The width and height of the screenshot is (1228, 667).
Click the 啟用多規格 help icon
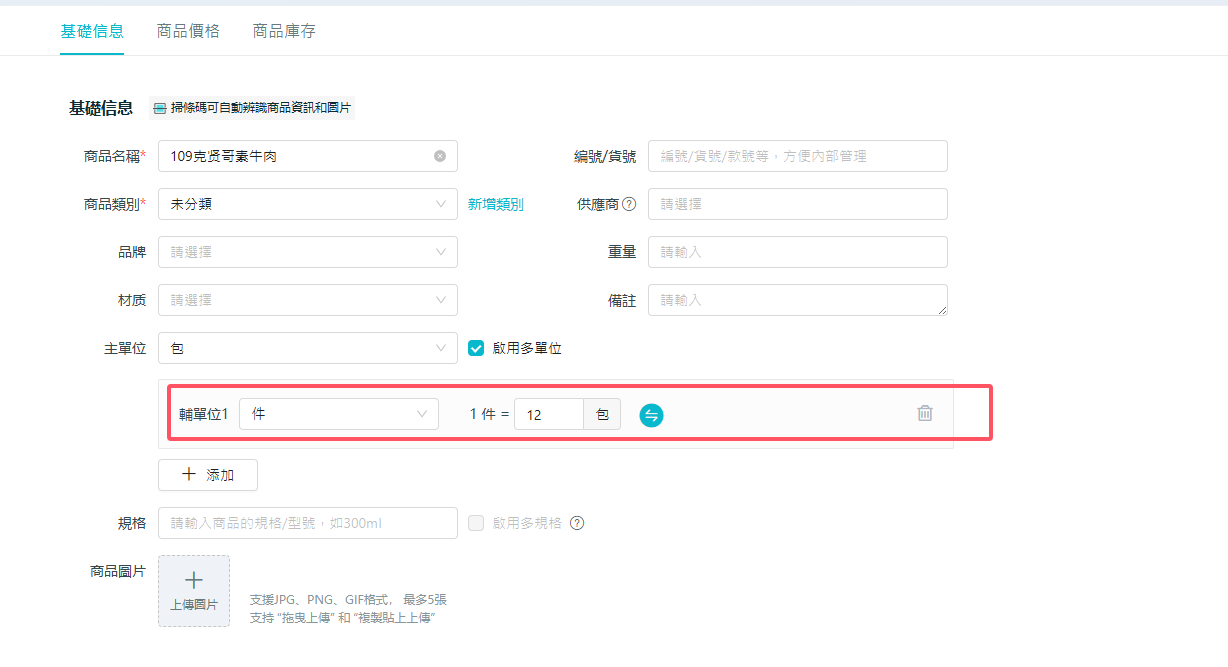tap(577, 523)
